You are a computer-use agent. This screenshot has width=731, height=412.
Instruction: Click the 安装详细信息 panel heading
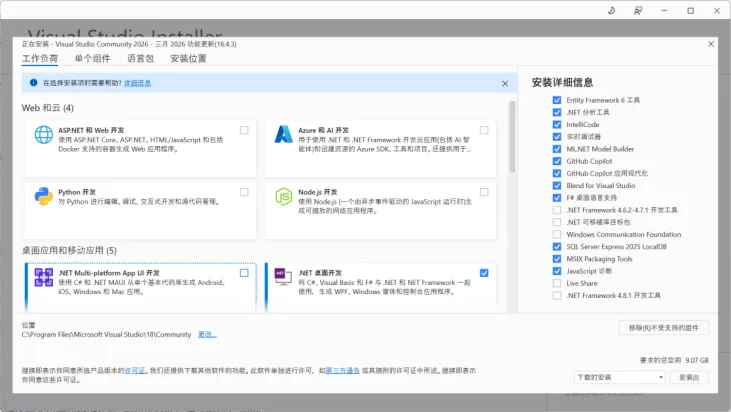(562, 82)
